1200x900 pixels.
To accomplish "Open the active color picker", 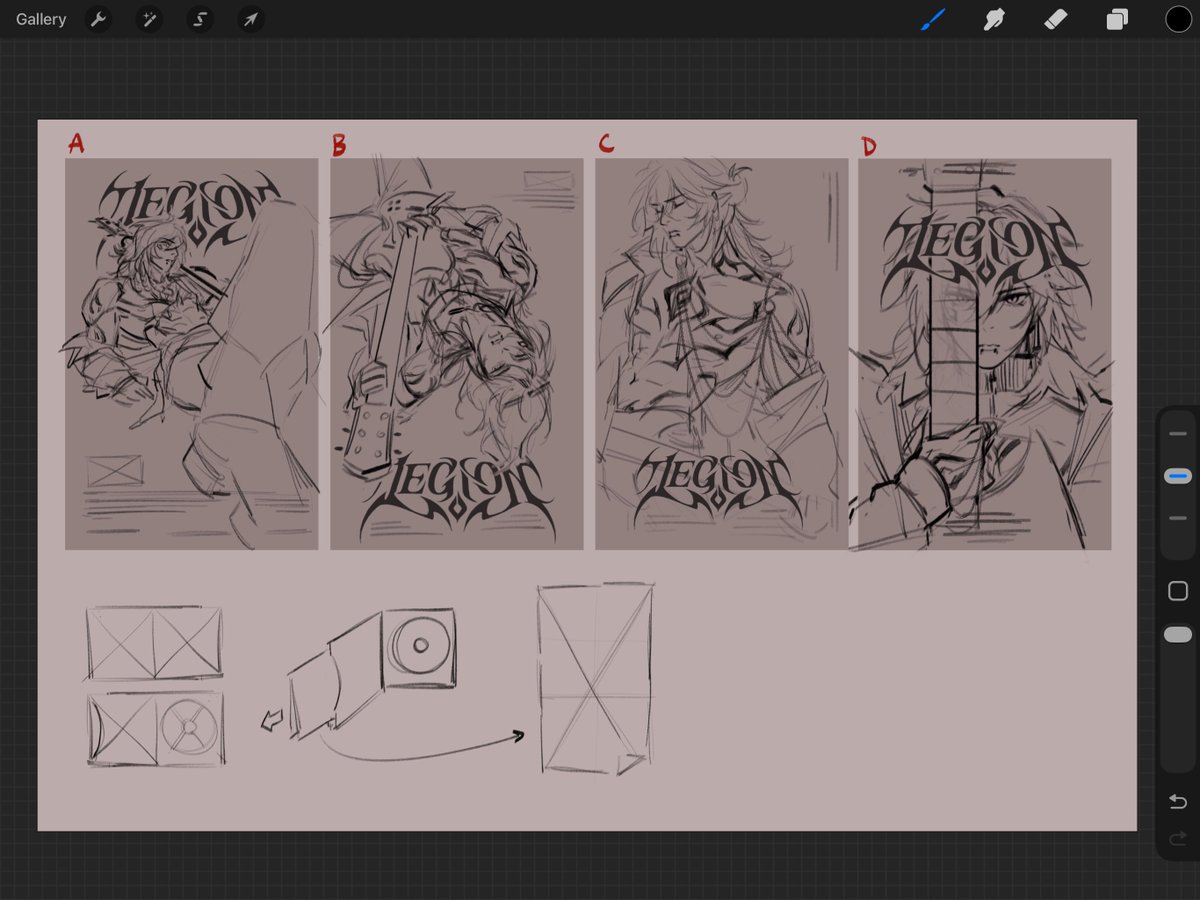I will pos(1178,19).
